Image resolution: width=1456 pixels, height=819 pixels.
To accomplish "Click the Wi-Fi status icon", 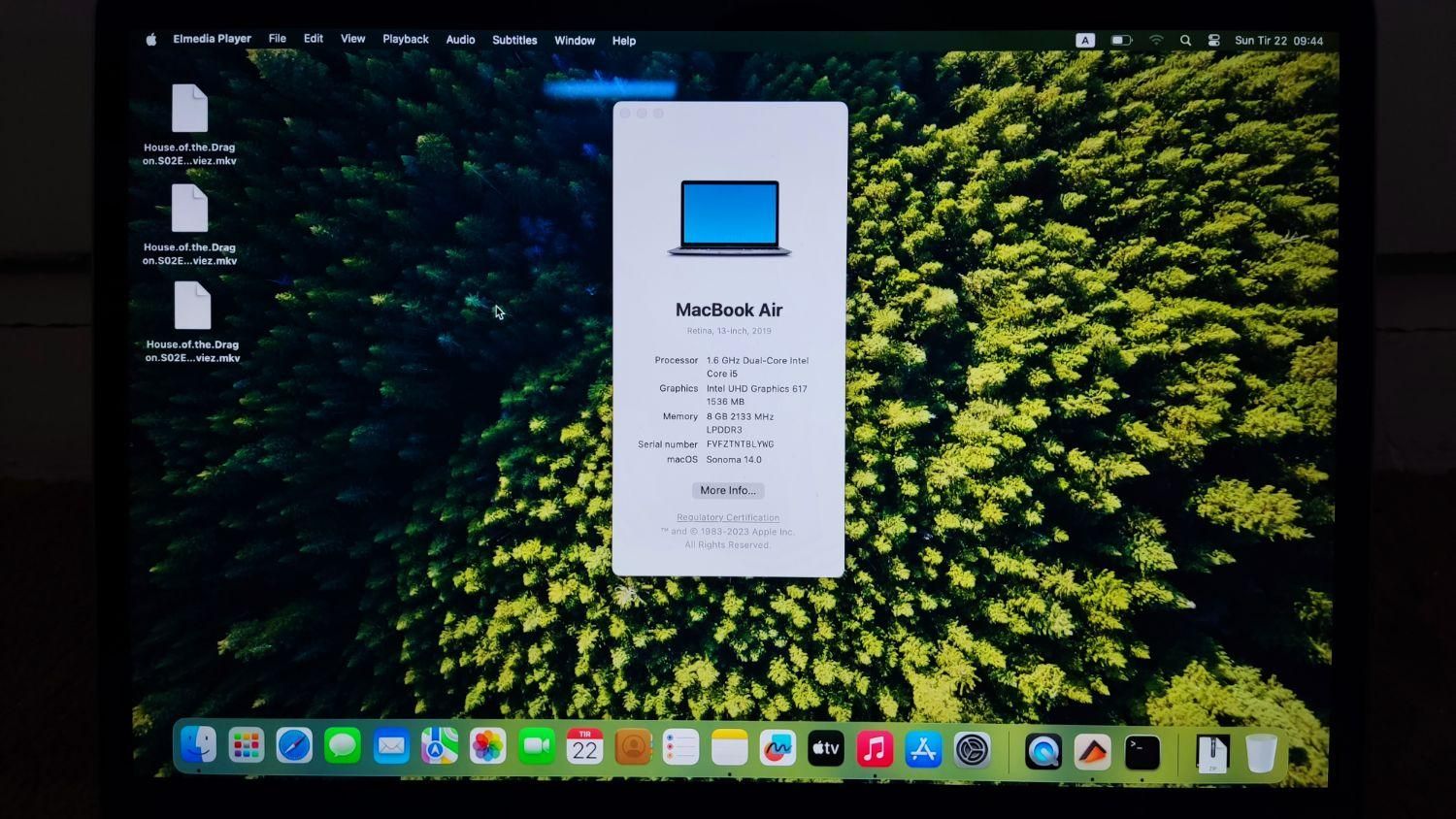I will pyautogui.click(x=1156, y=41).
